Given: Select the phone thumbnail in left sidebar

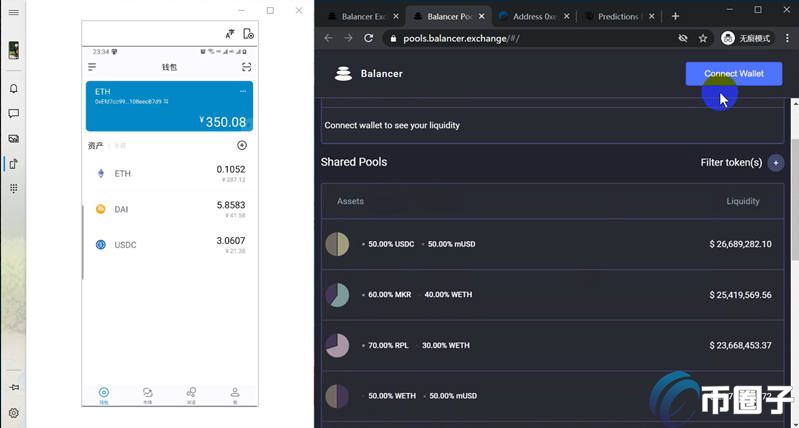Looking at the screenshot, I should 14,50.
